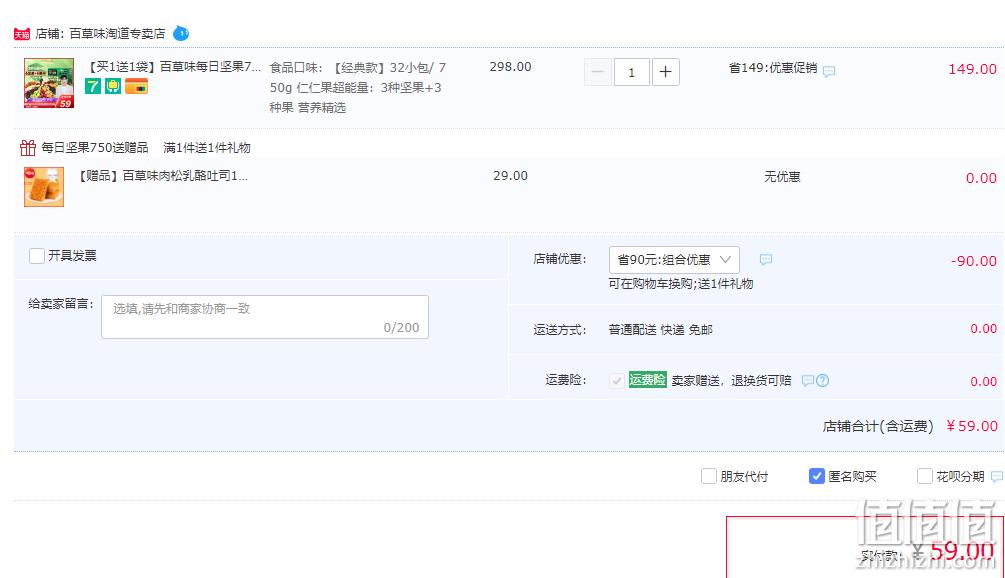The height and width of the screenshot is (578, 1005).
Task: Click the red gift box icon
Action: point(28,148)
